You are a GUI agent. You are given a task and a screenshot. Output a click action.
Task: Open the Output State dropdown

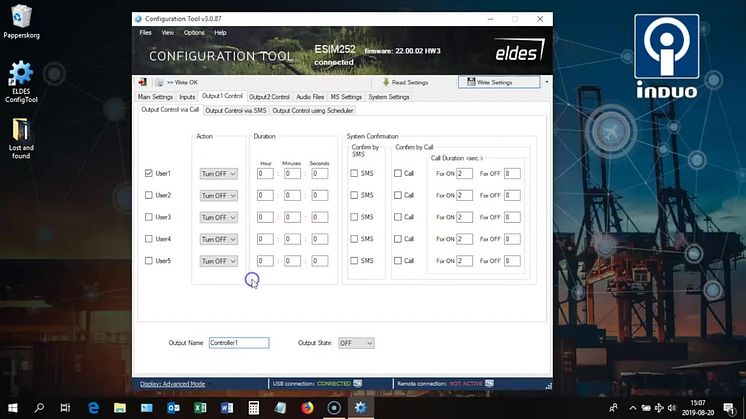[x=356, y=343]
